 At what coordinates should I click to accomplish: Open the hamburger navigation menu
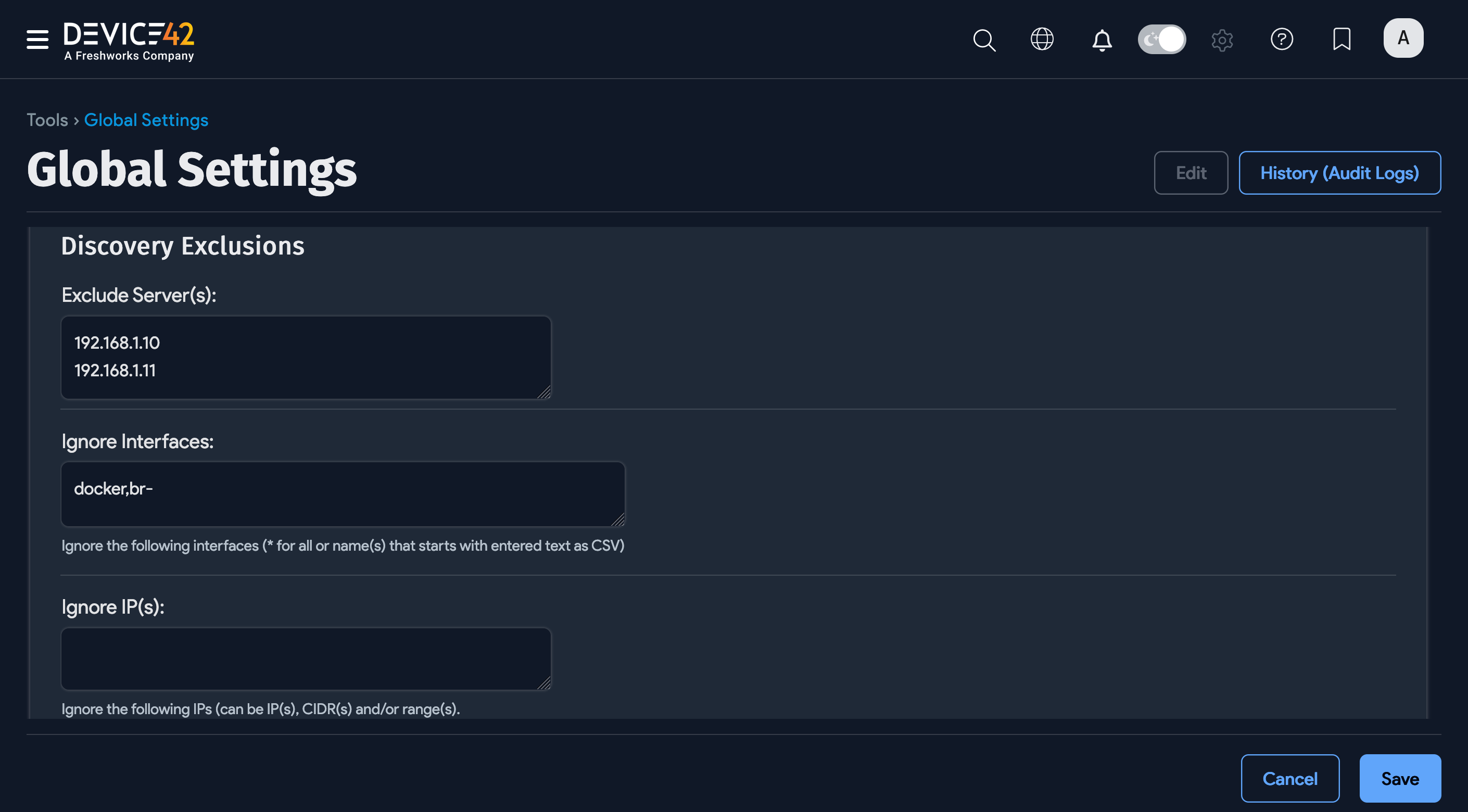[x=36, y=40]
